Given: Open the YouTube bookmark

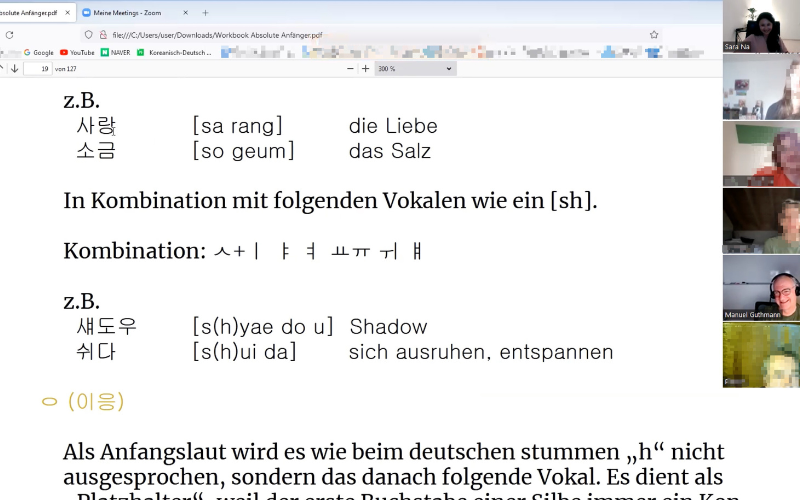Looking at the screenshot, I should (77, 52).
